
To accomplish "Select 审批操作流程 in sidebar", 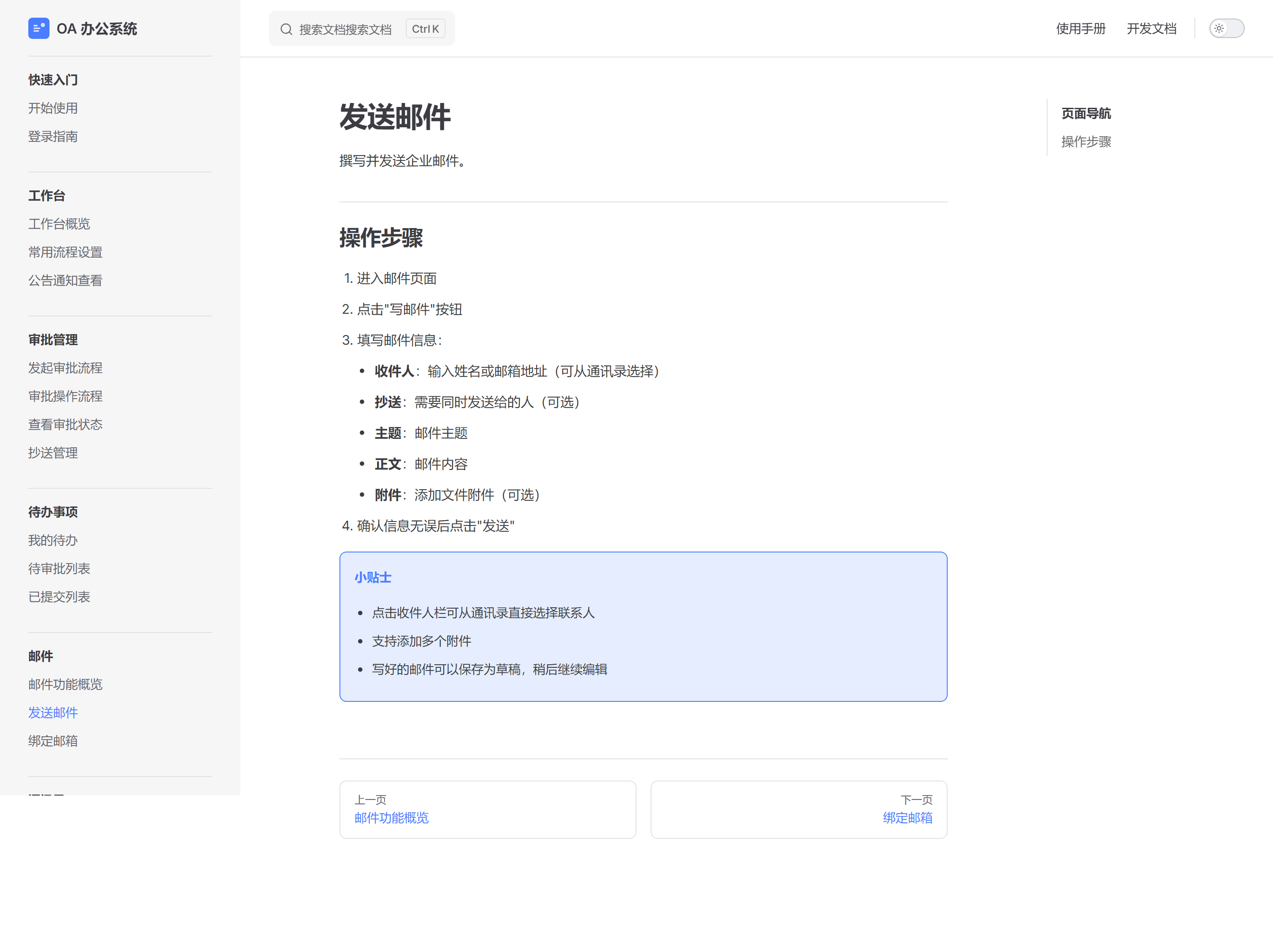I will (x=65, y=396).
